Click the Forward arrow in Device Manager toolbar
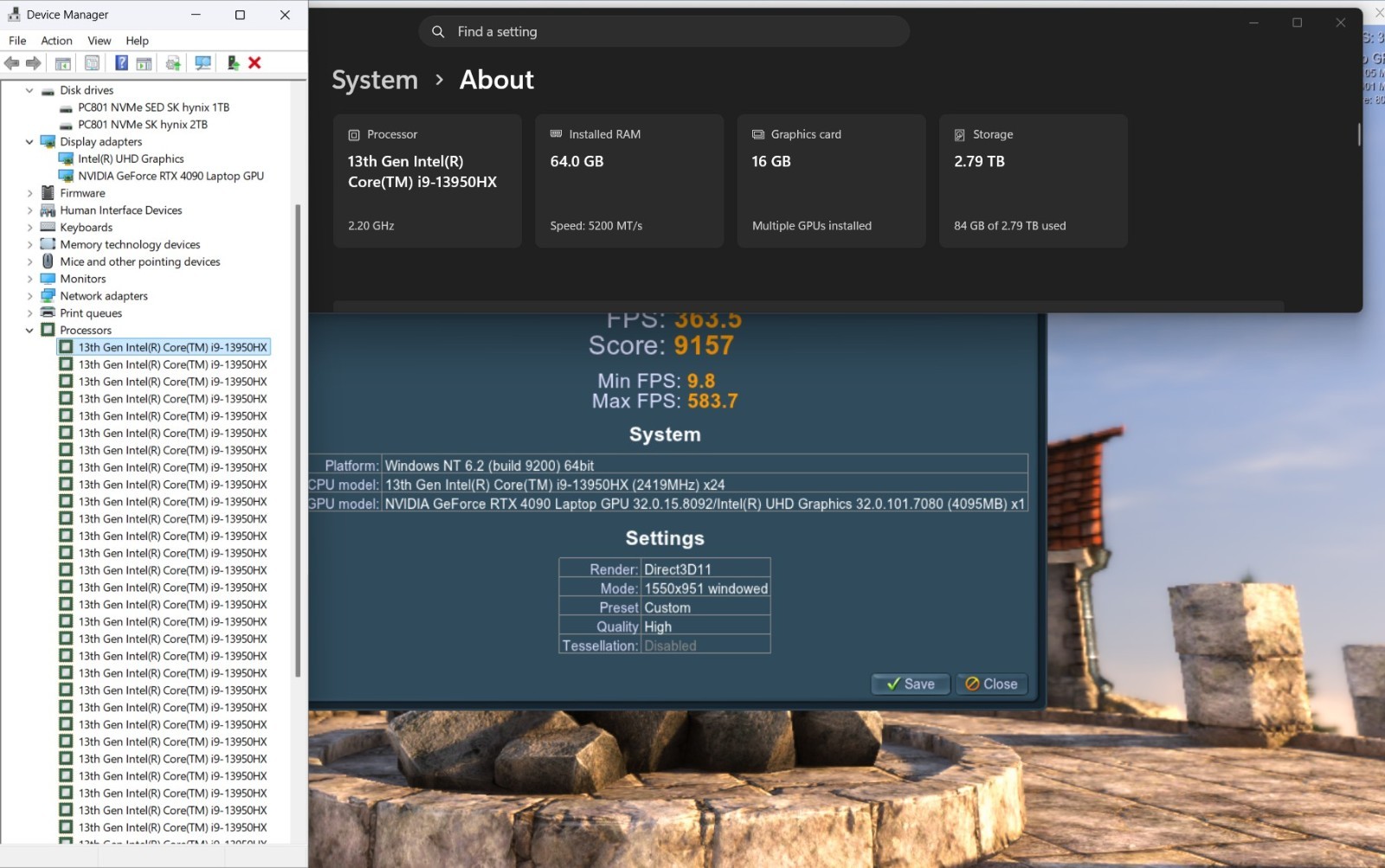Viewport: 1385px width, 868px height. pos(34,63)
